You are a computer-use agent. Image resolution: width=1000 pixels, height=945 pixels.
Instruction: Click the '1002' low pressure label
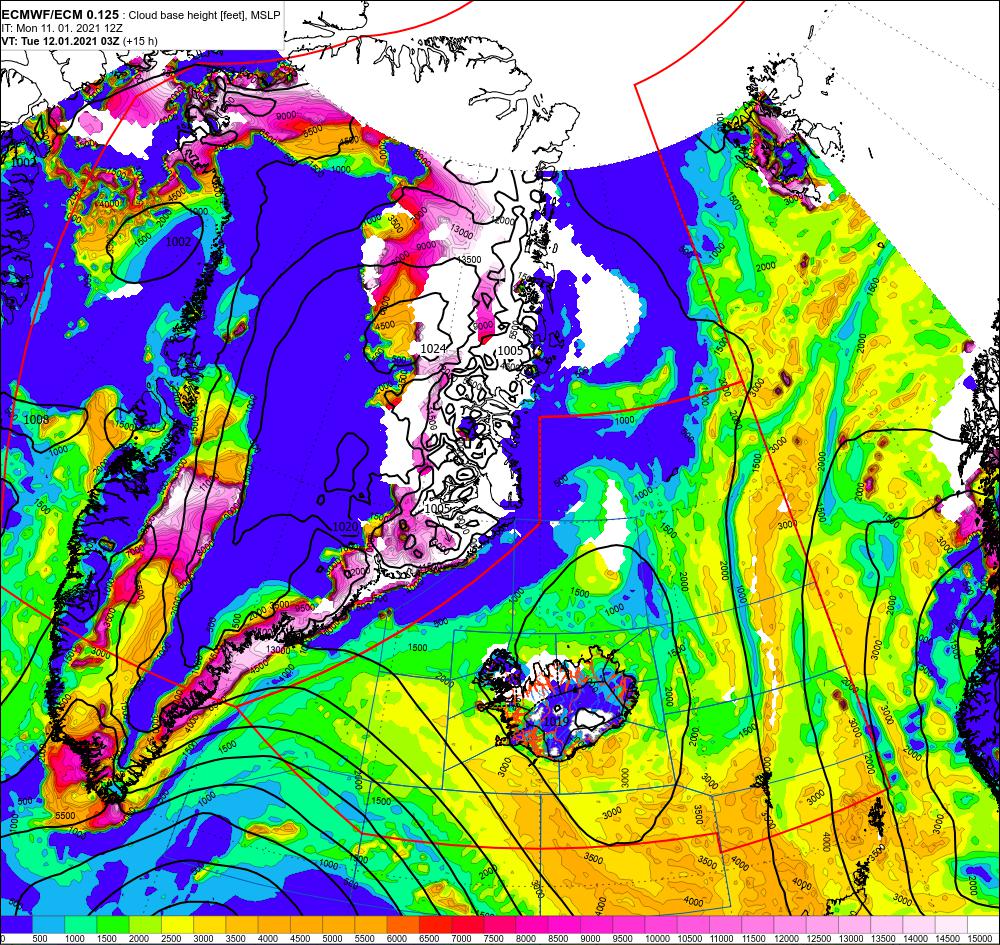pyautogui.click(x=178, y=242)
